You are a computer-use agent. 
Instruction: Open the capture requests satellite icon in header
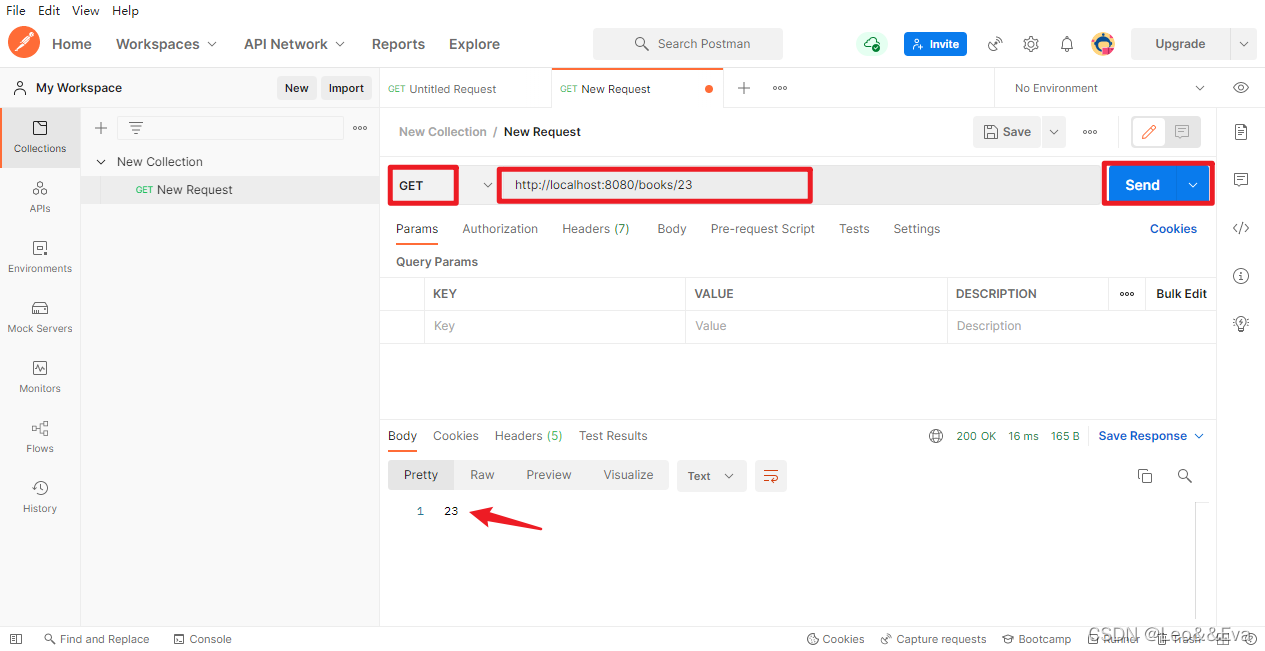995,44
